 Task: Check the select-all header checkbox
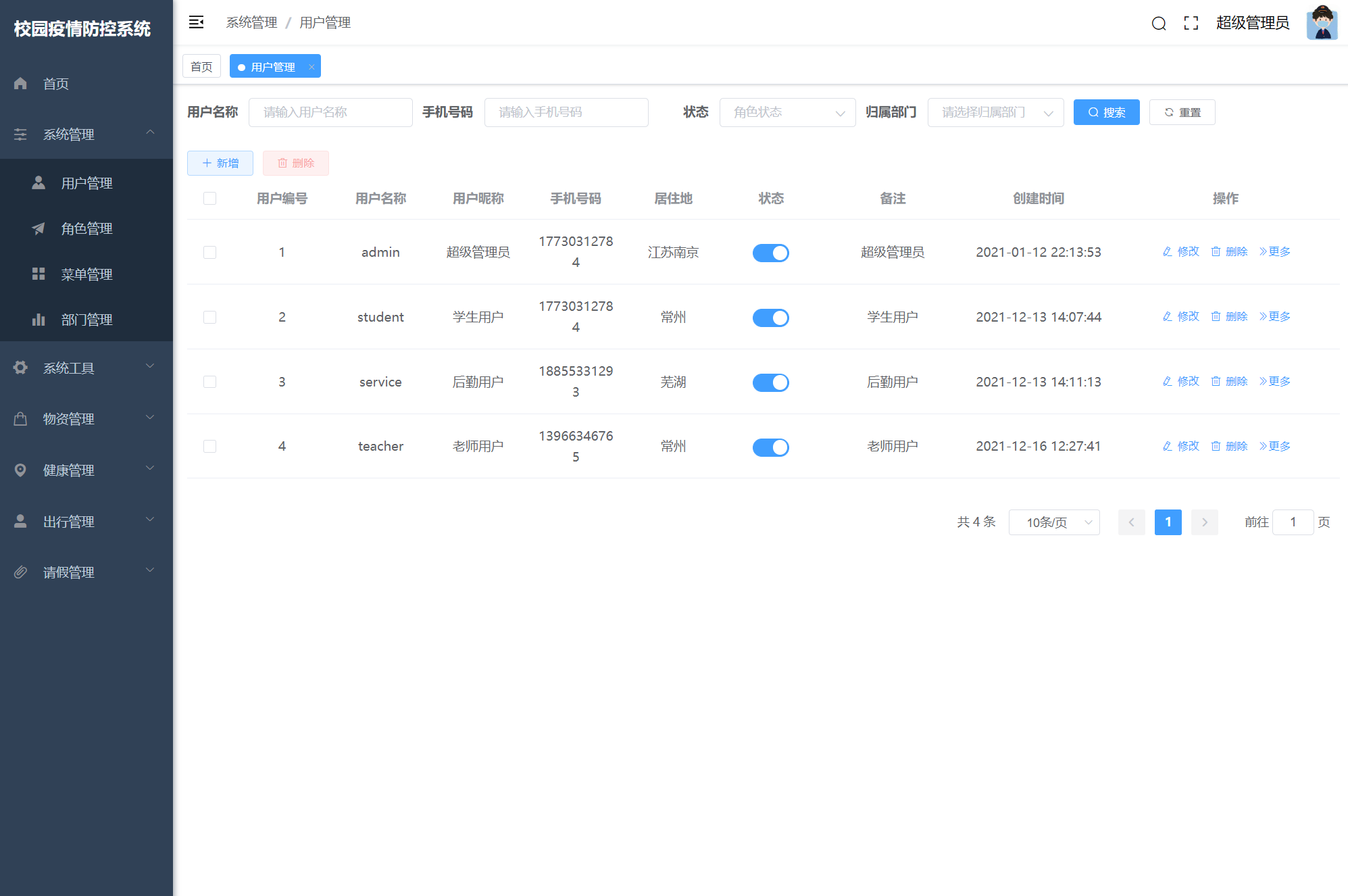[x=209, y=198]
